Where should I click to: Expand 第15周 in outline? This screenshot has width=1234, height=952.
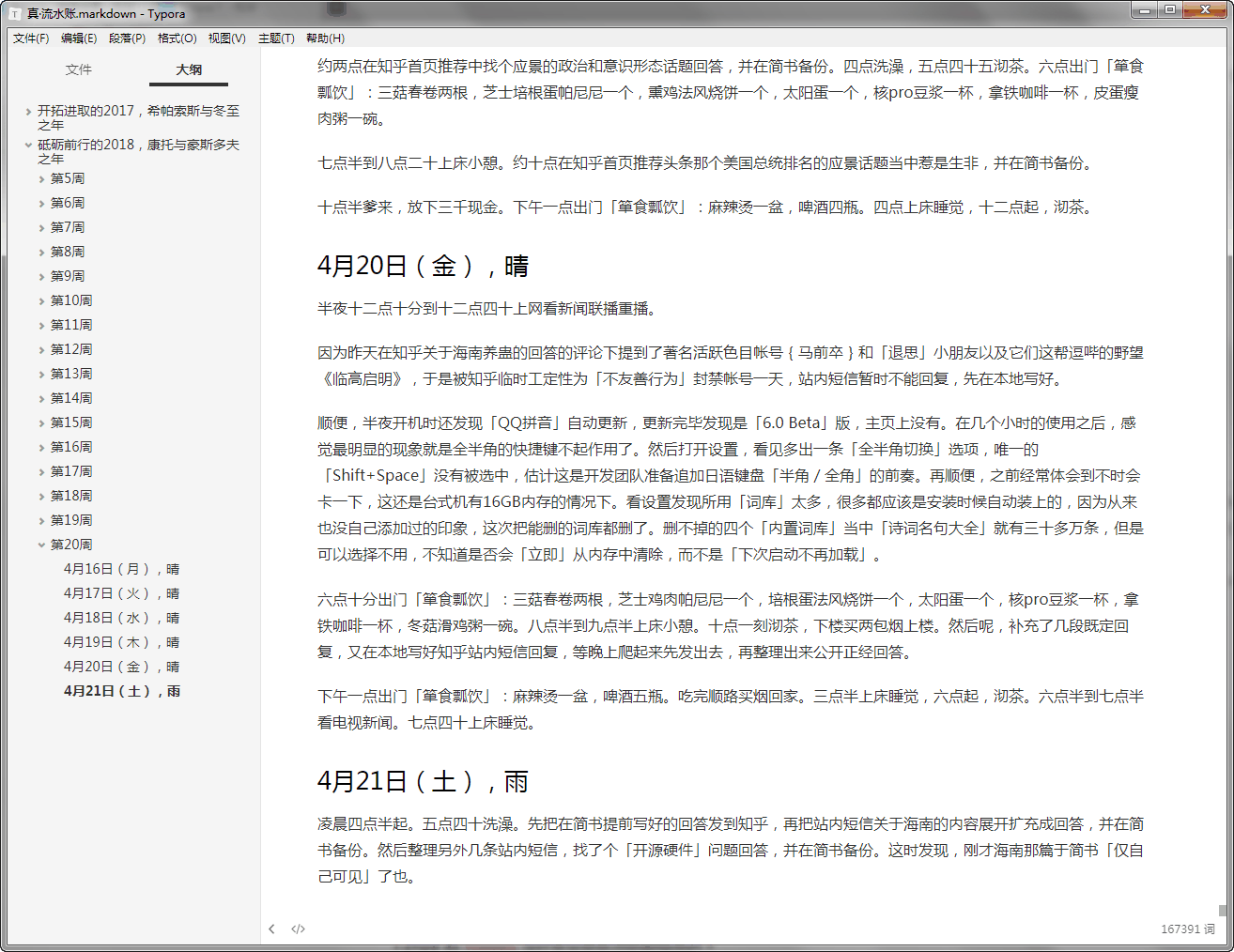pyautogui.click(x=41, y=423)
